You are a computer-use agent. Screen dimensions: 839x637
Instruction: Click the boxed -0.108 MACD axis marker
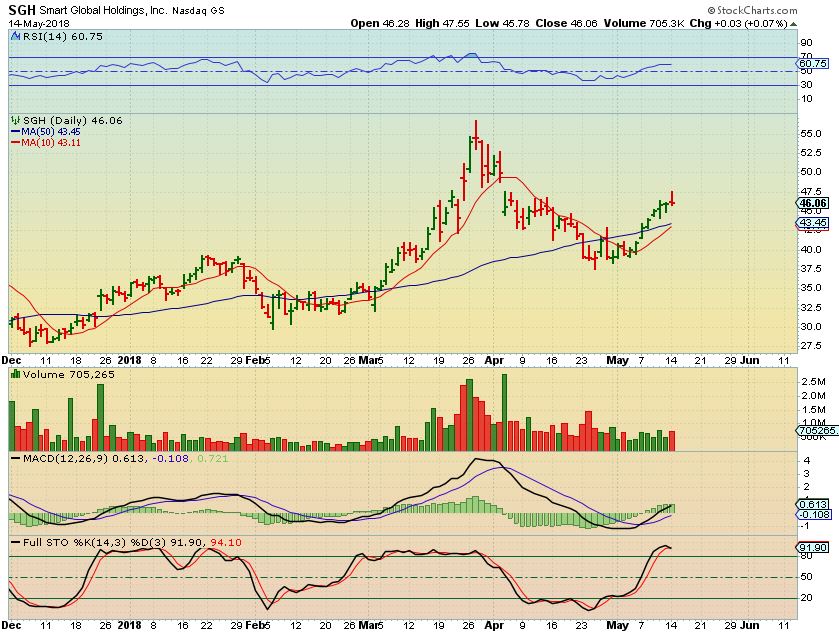point(814,514)
